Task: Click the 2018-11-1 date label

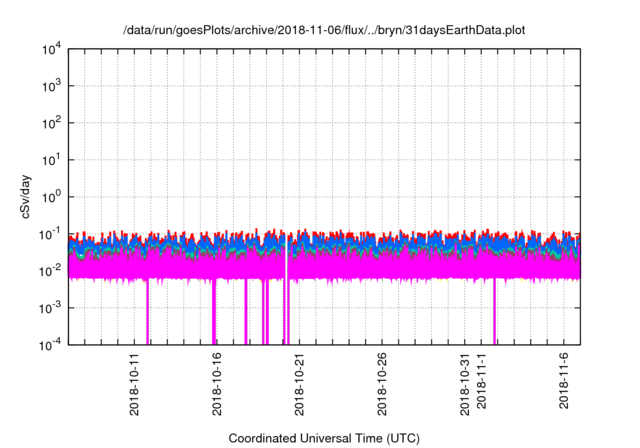Action: coord(481,381)
